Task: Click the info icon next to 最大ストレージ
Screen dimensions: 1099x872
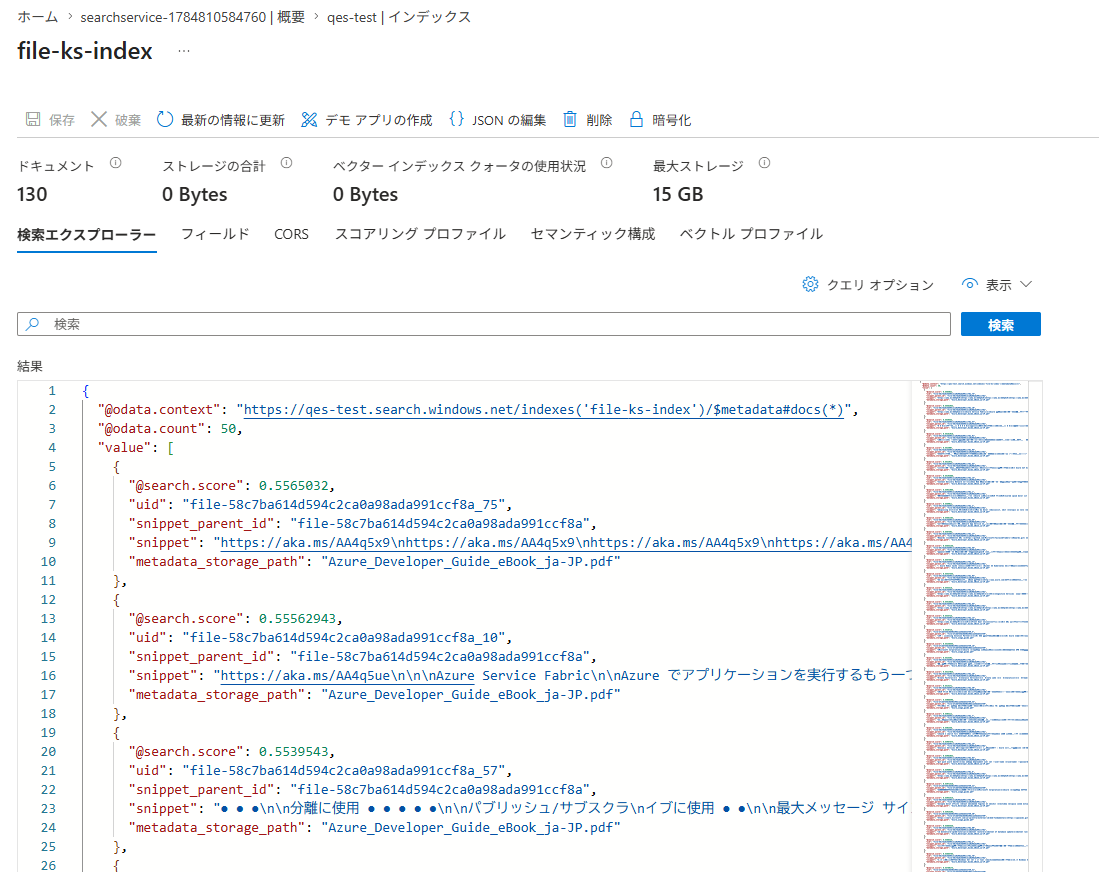Action: pyautogui.click(x=765, y=163)
